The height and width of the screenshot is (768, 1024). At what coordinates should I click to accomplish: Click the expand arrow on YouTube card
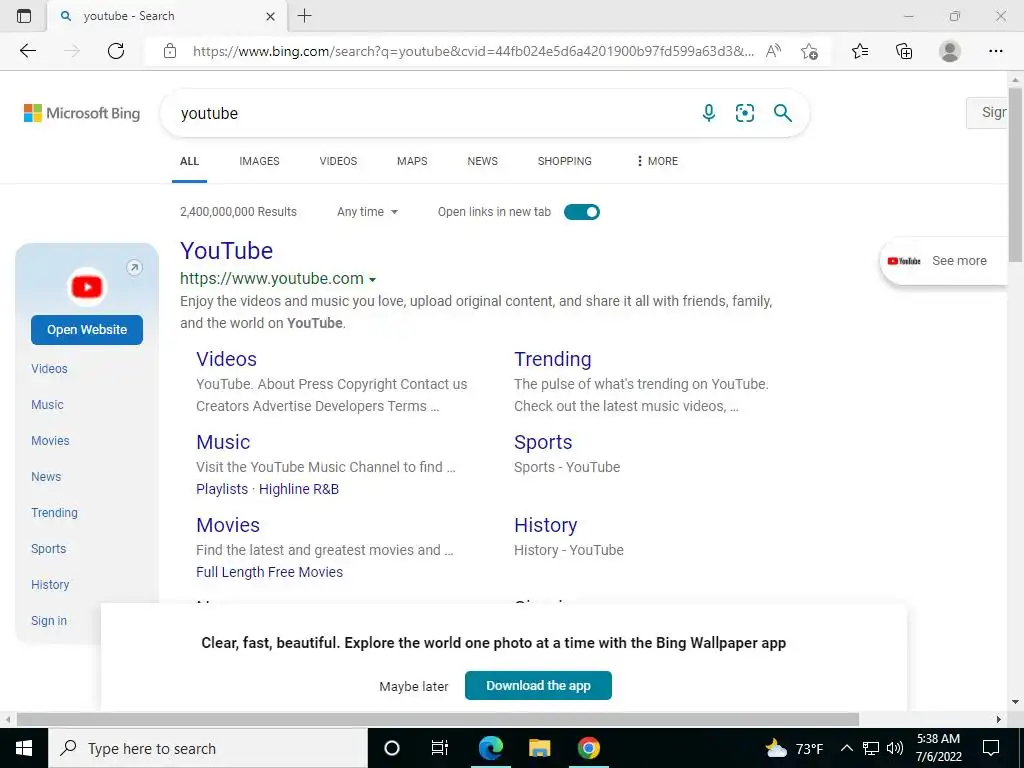click(x=134, y=267)
